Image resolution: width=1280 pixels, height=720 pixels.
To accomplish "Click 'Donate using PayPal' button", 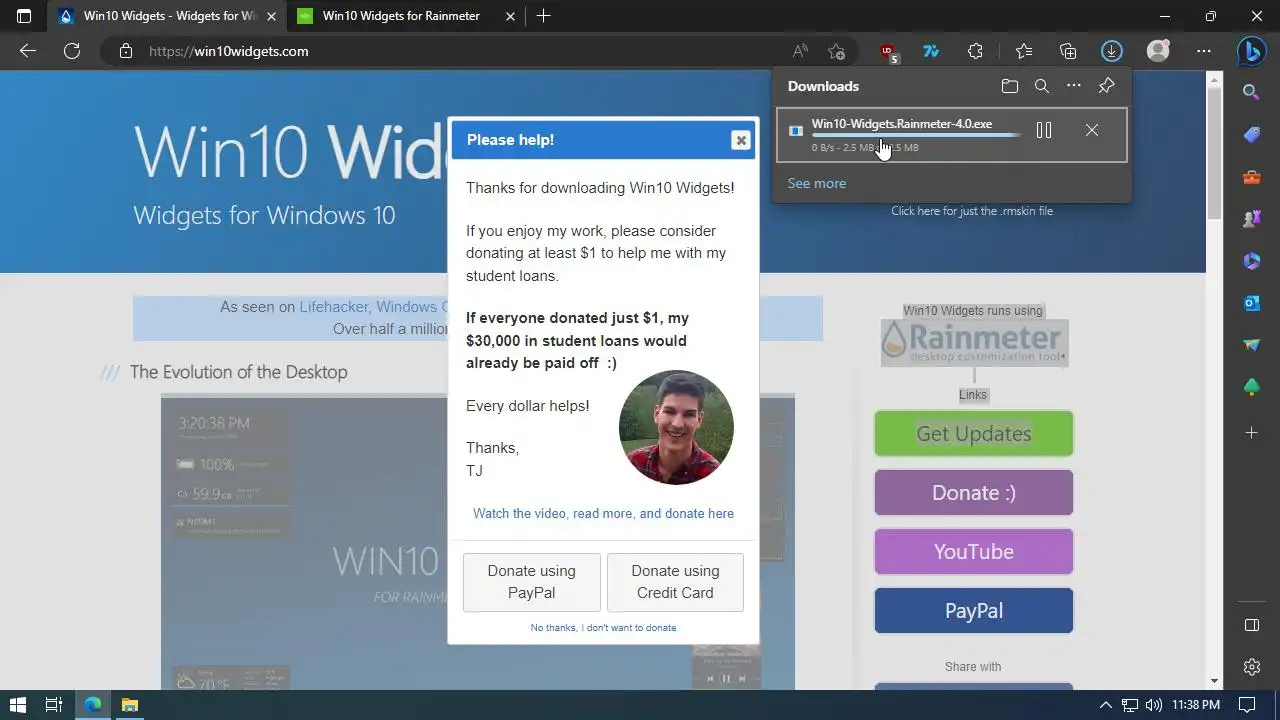I will 532,582.
